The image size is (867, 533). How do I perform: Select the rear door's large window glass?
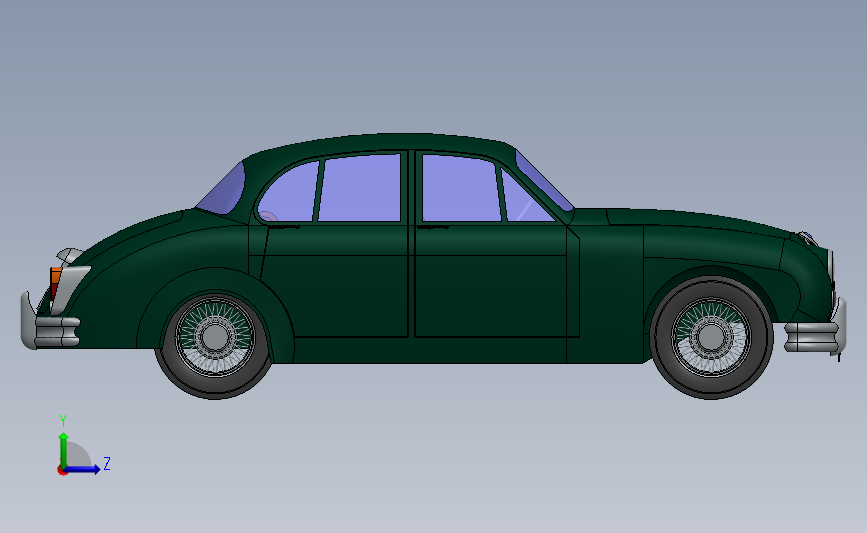(x=359, y=188)
